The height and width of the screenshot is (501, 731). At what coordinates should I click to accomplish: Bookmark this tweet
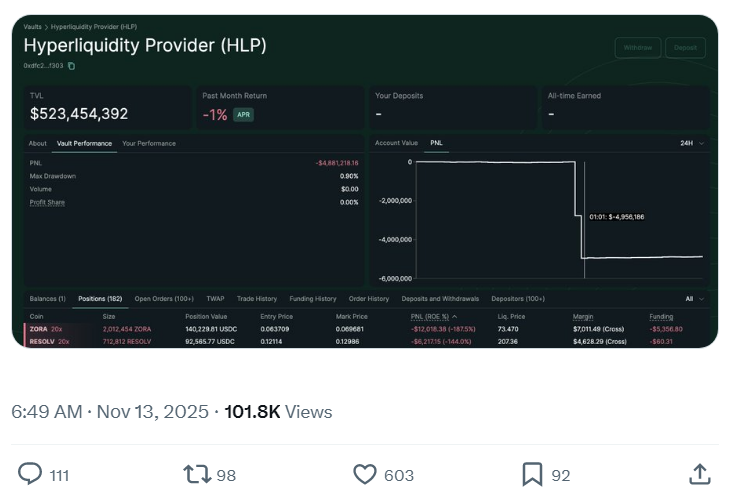point(532,474)
